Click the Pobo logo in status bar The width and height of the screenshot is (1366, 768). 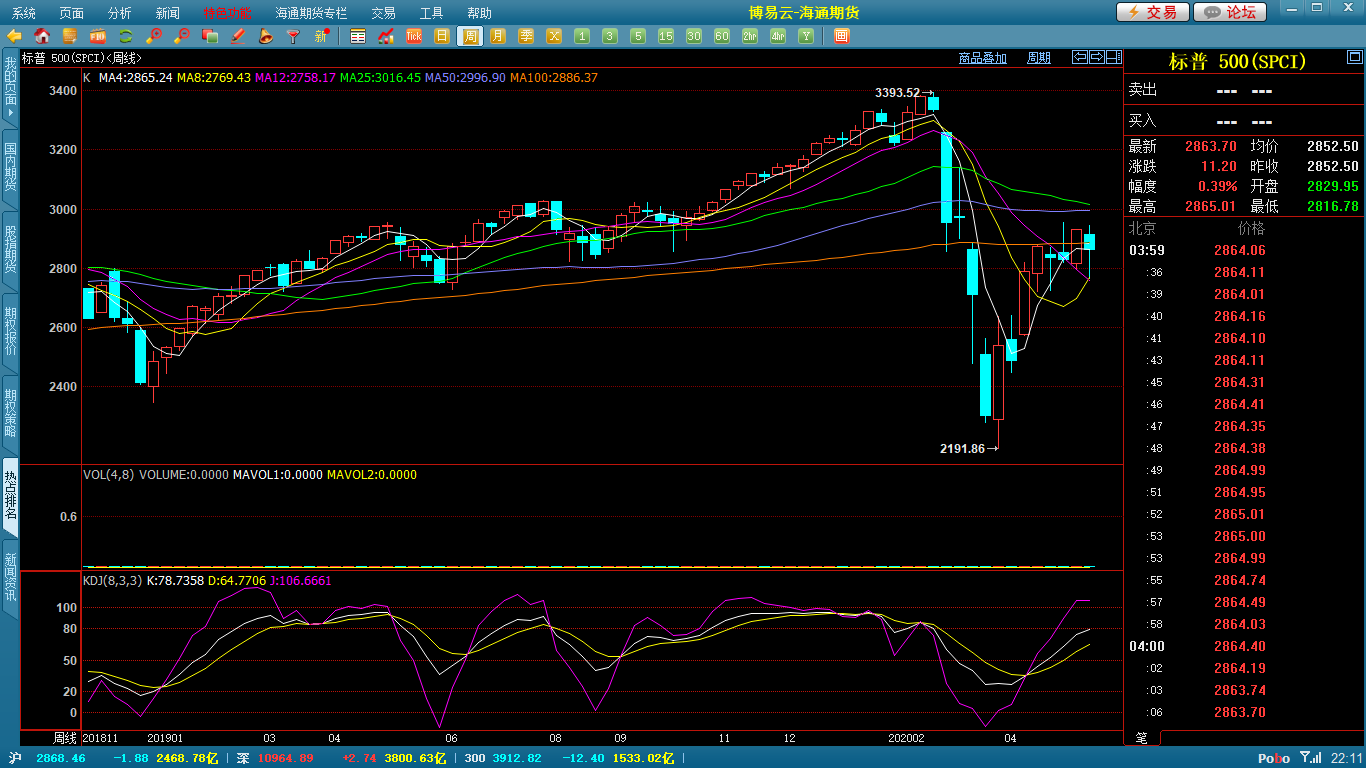[x=1273, y=758]
